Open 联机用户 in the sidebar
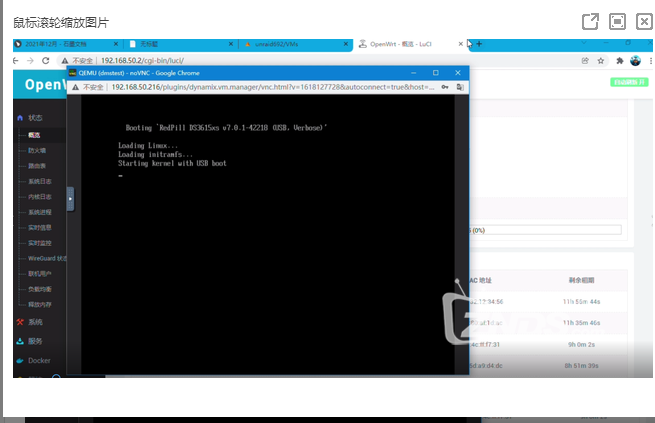The image size is (655, 423). (40, 274)
